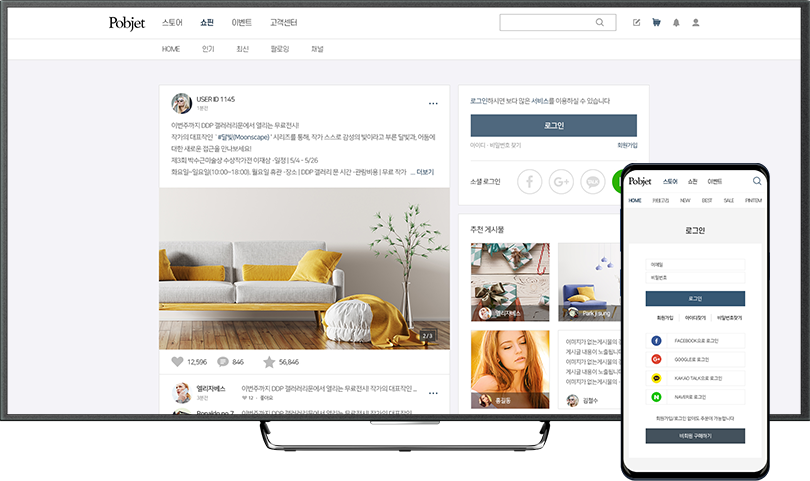Open the yellow sofa post image
Screen dimensions: 810x481
304,269
